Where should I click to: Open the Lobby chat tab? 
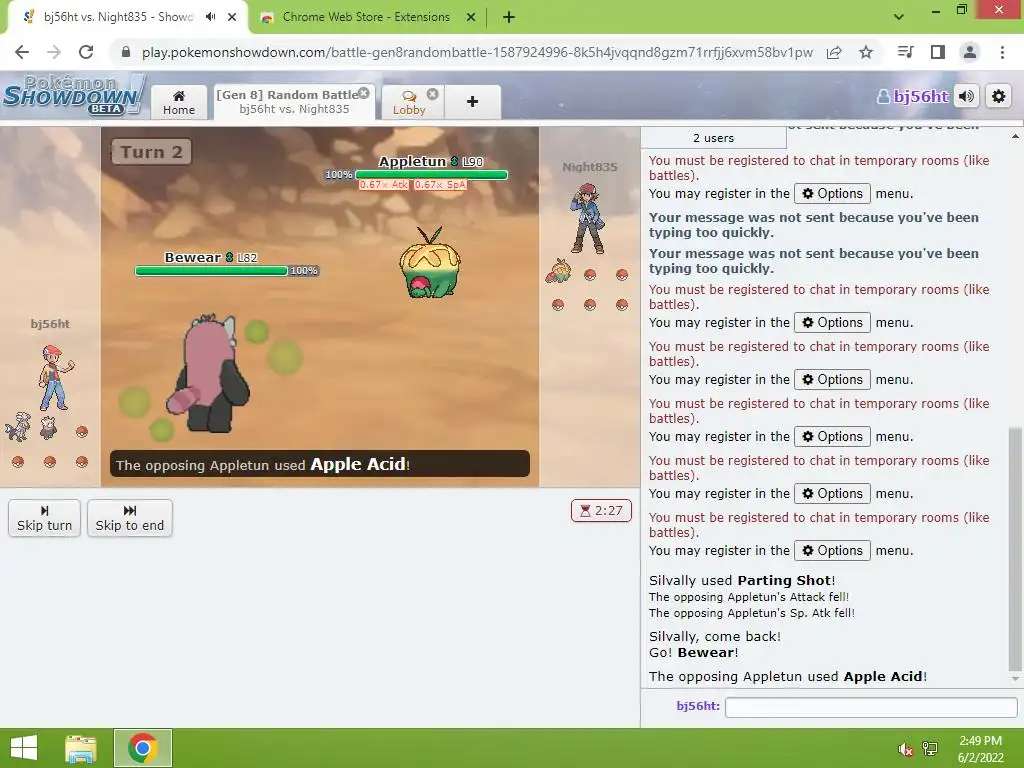pyautogui.click(x=409, y=103)
